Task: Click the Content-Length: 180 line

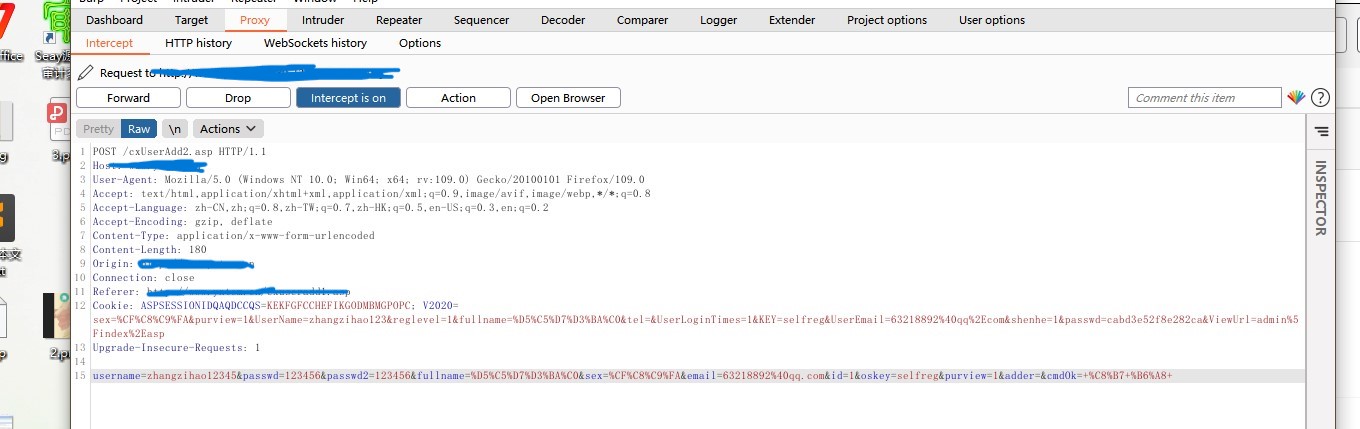Action: click(x=149, y=250)
